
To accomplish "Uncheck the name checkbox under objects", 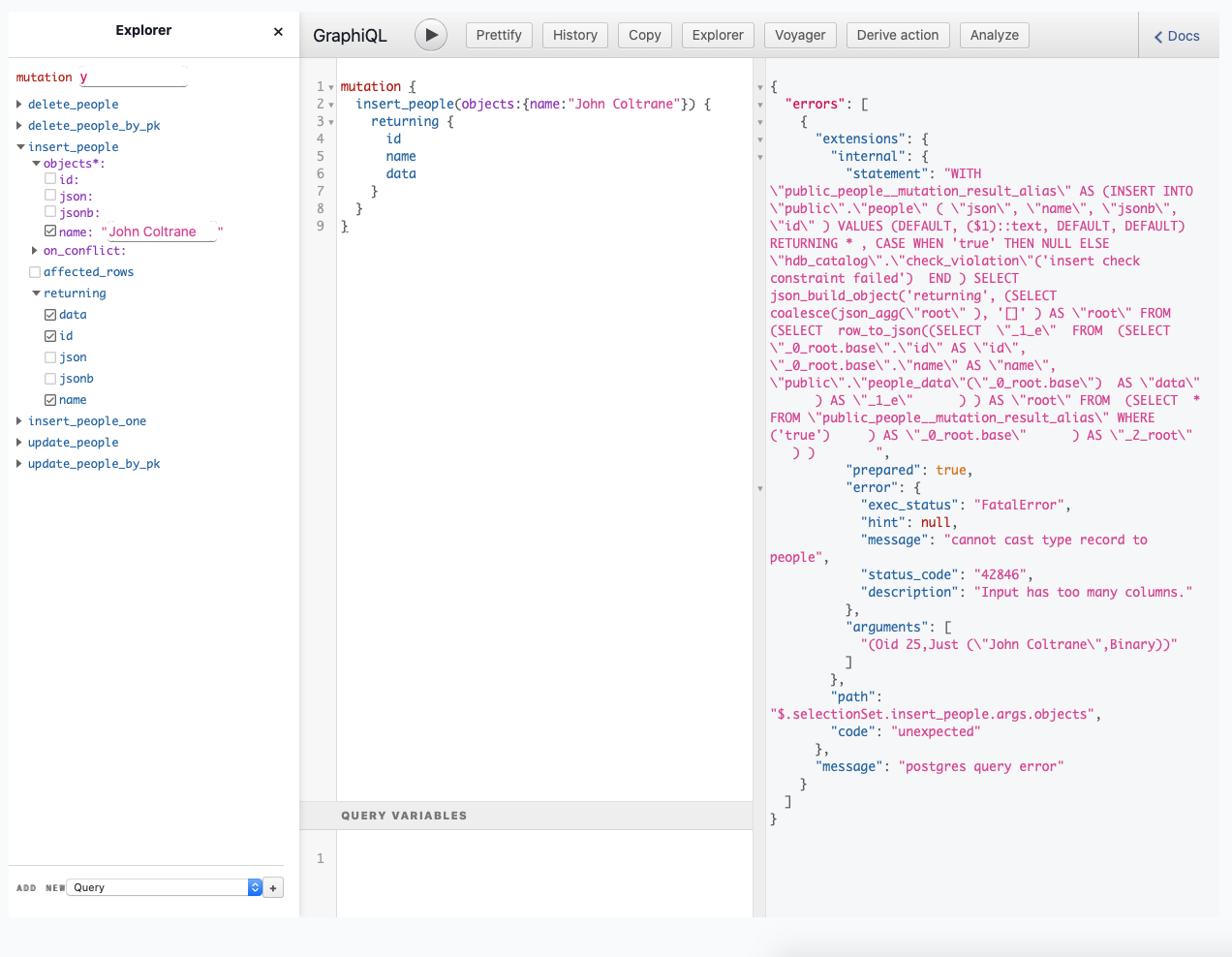I will [x=50, y=231].
